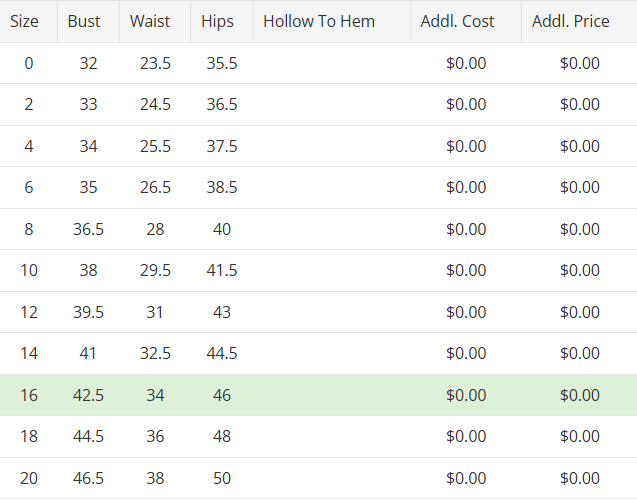Click the Addl. Cost $0.00 in size 16 row
The image size is (637, 501).
(x=466, y=395)
